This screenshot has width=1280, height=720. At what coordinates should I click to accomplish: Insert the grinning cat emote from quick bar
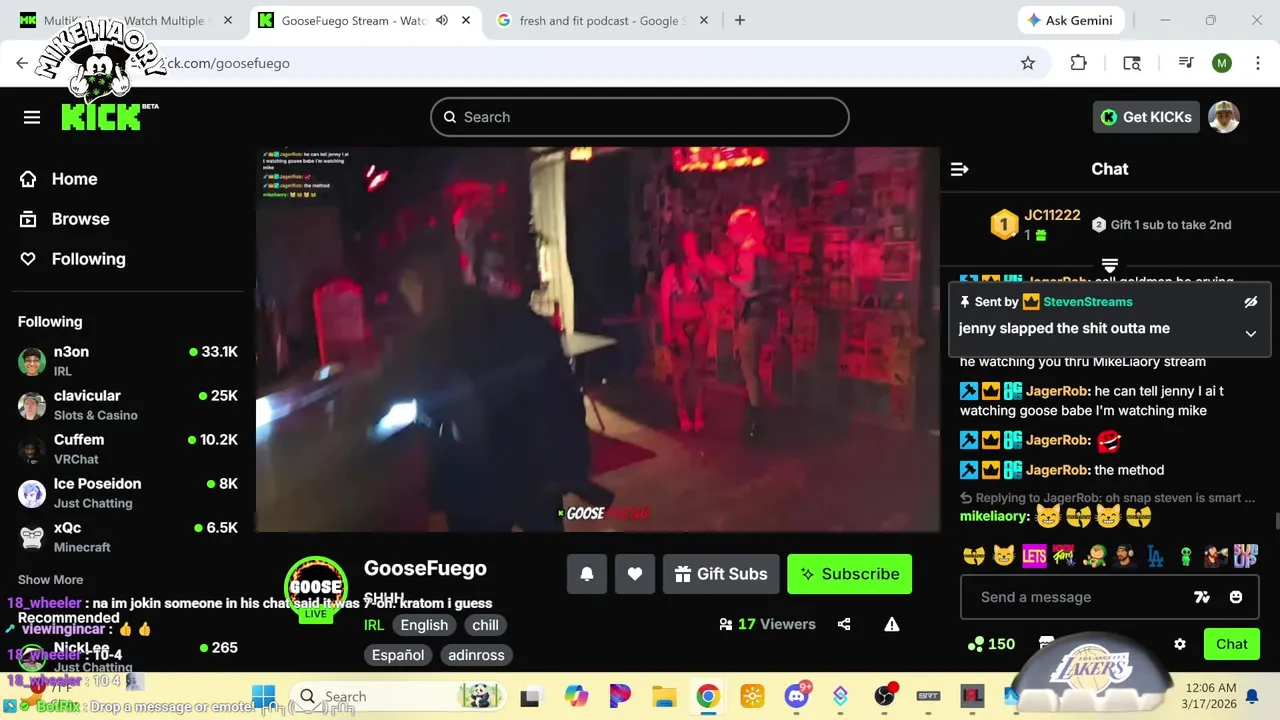(x=1004, y=555)
